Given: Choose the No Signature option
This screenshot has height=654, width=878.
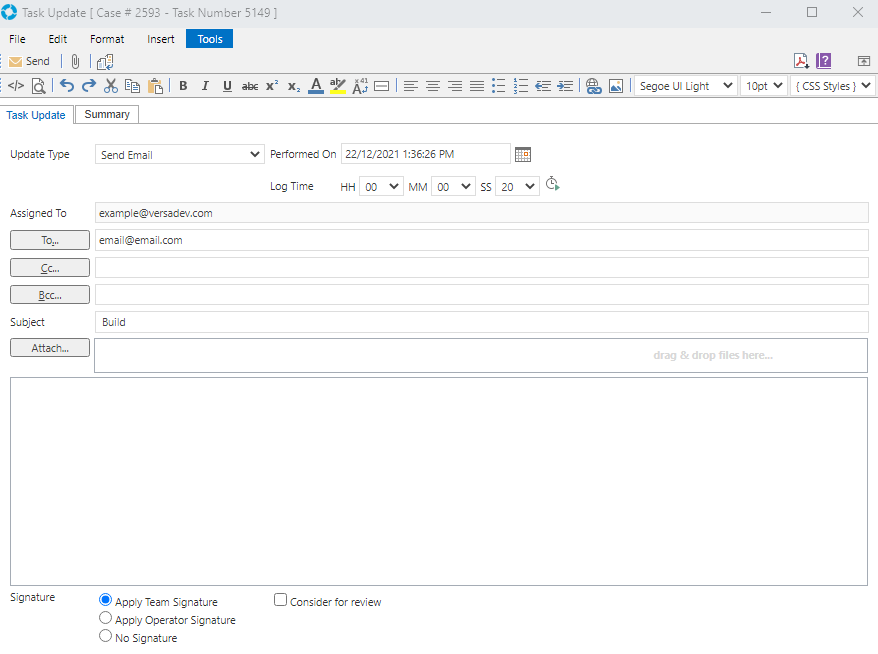Looking at the screenshot, I should tap(105, 635).
